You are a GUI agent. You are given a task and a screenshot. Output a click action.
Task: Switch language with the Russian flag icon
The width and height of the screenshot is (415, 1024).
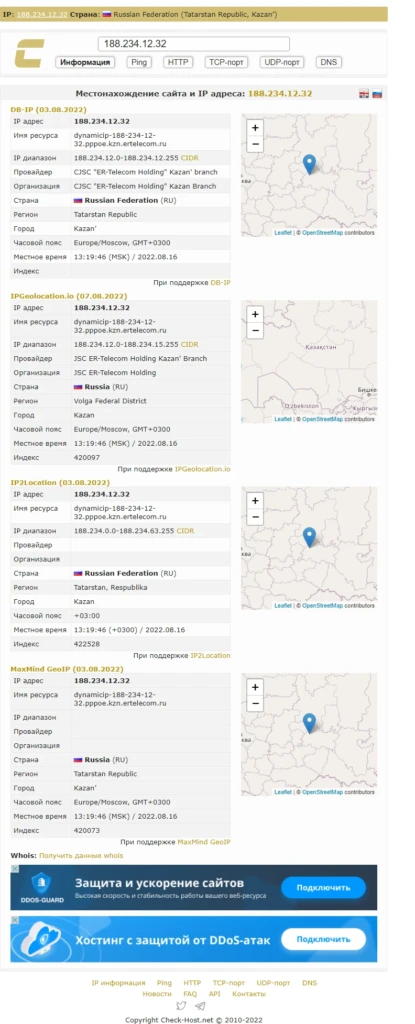pyautogui.click(x=377, y=94)
